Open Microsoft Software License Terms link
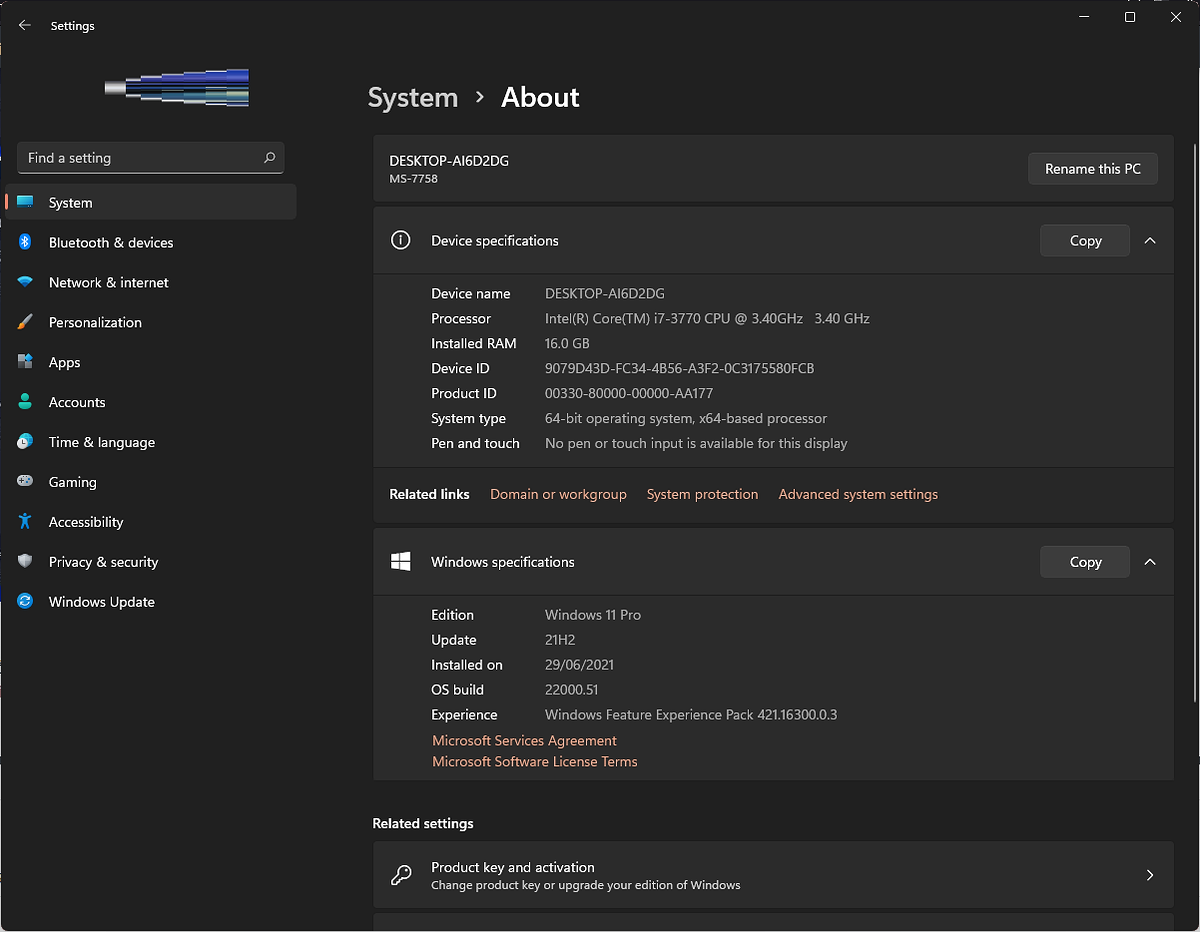 (x=534, y=762)
